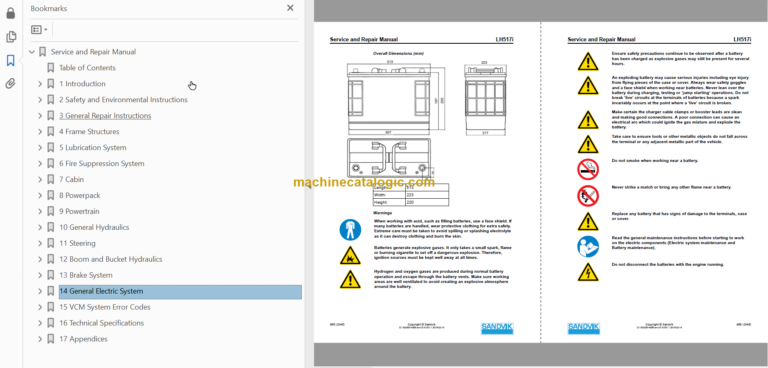Go to 9 Powertrain bookmark

tap(79, 211)
